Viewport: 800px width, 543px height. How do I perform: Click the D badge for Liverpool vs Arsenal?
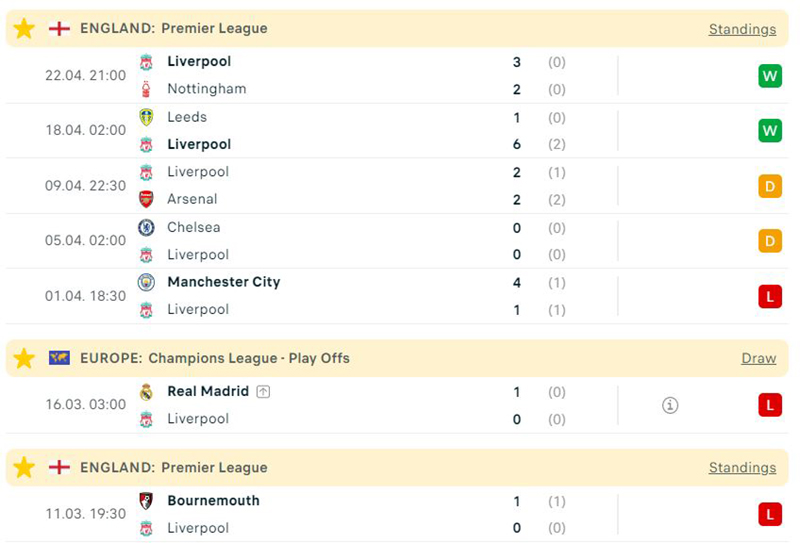tap(769, 185)
